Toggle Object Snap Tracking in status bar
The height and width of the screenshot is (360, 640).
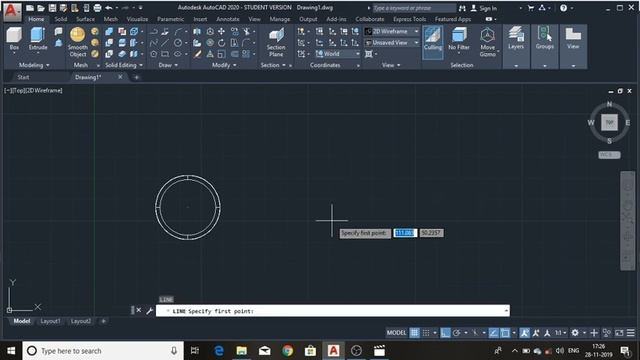493,333
